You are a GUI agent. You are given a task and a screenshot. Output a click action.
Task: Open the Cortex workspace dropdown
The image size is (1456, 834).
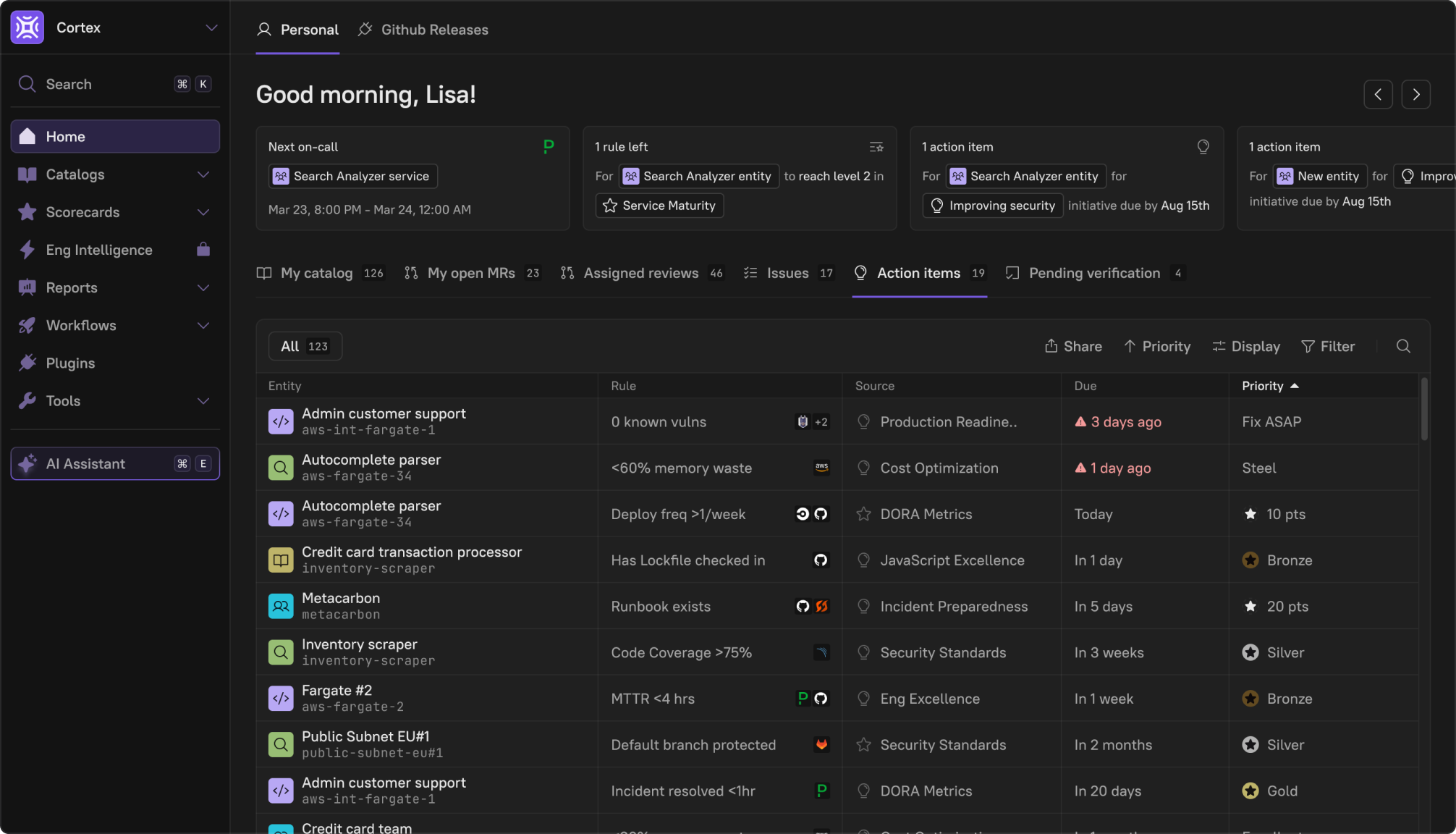tap(211, 28)
